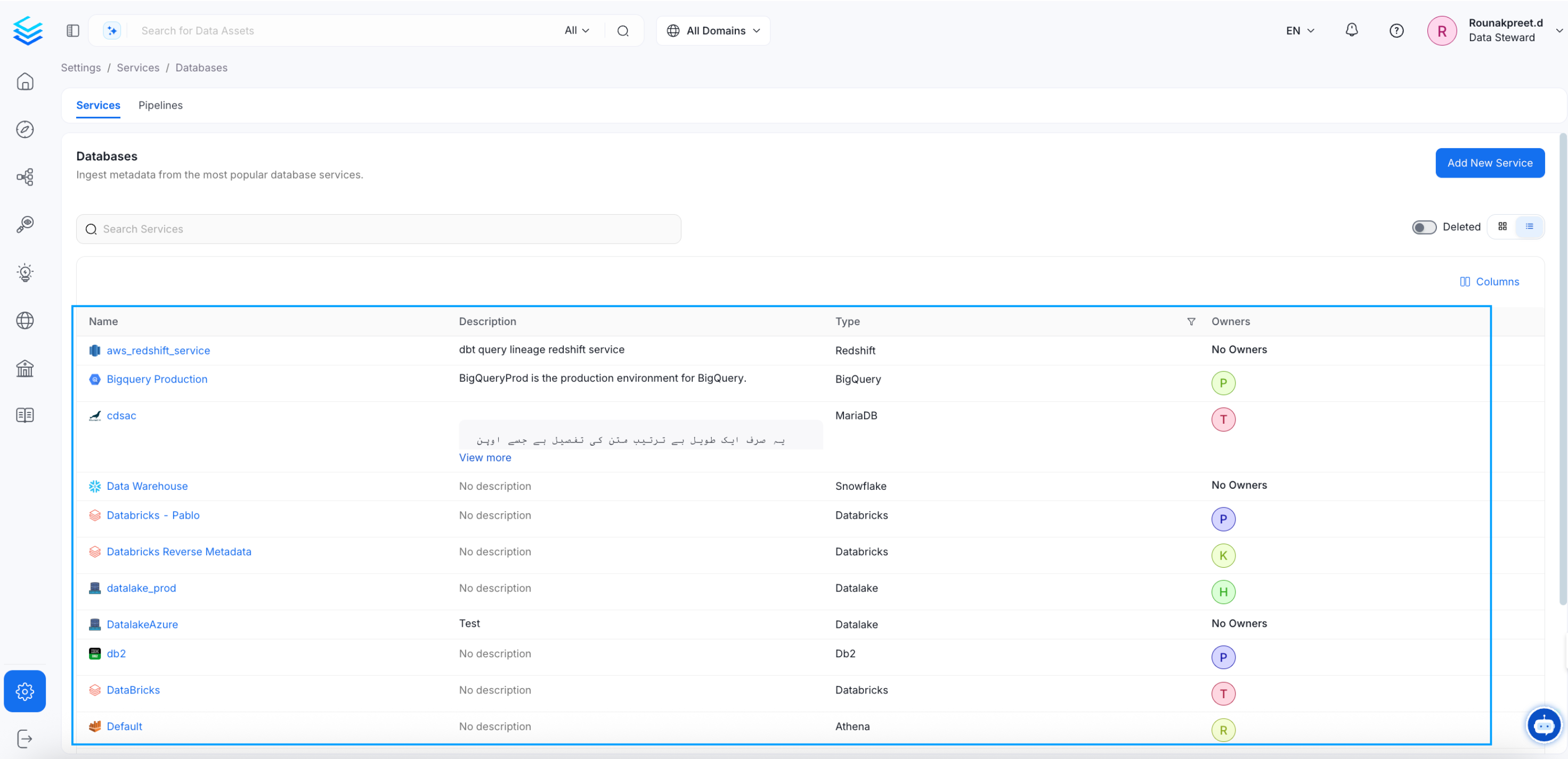Open the Insights lightbulb icon in sidebar

click(25, 272)
